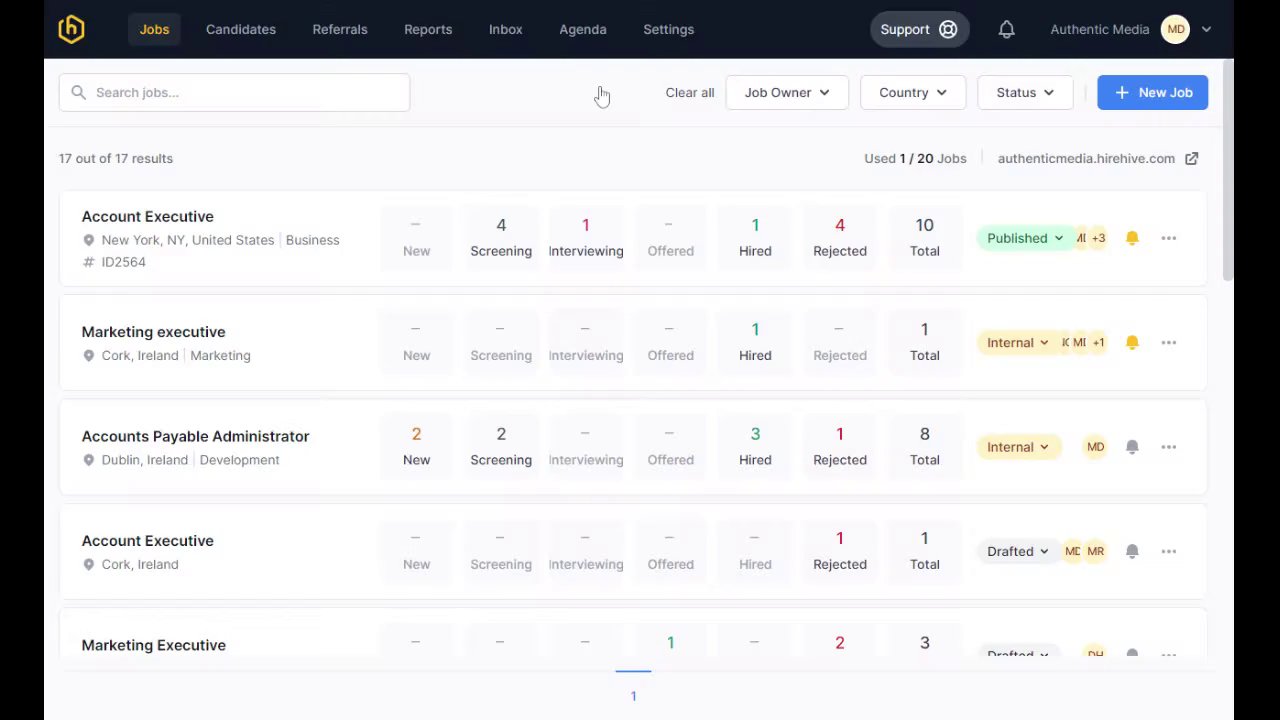
Task: Toggle notification bell for New York Account Executive
Action: [1132, 238]
